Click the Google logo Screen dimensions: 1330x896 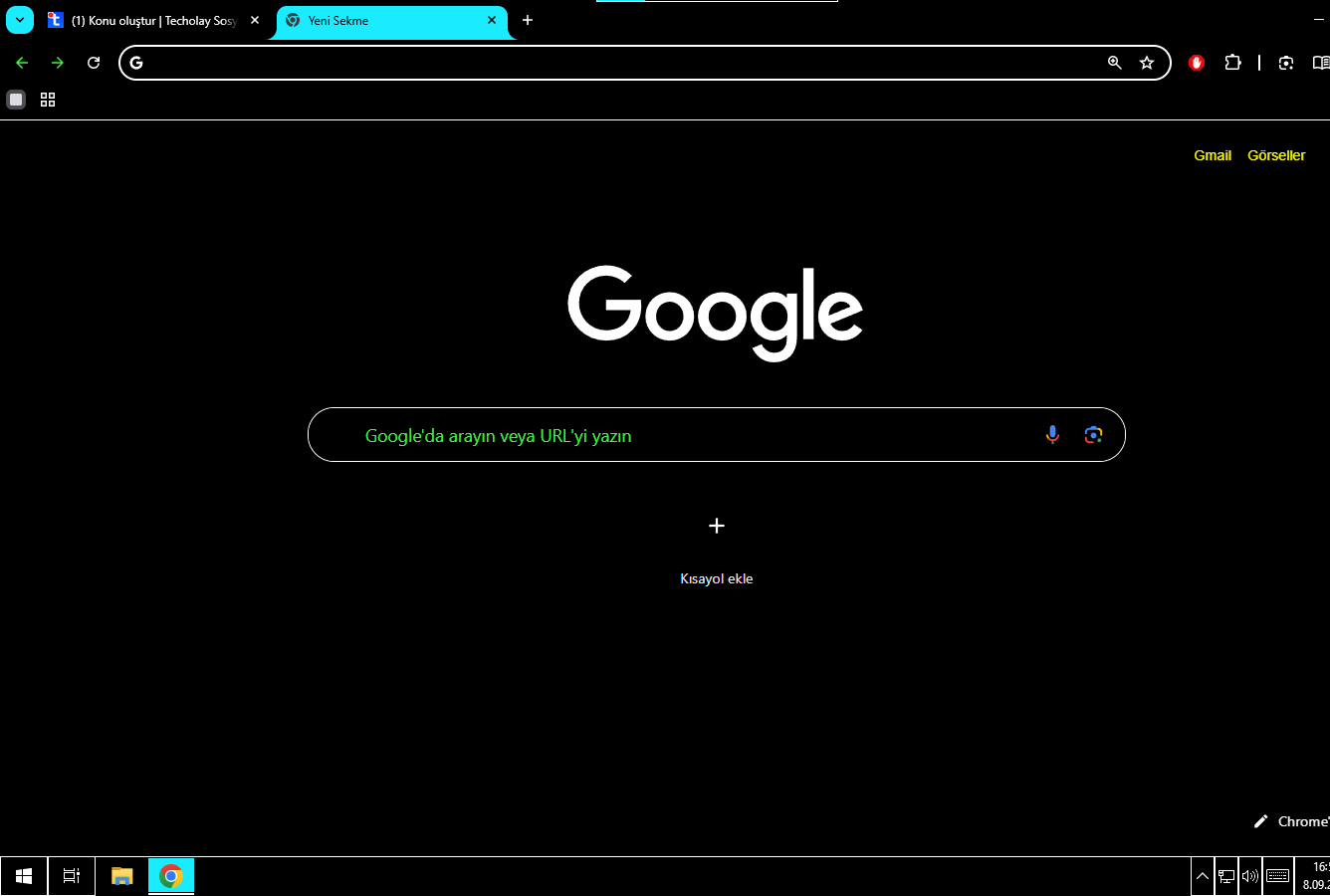[716, 312]
